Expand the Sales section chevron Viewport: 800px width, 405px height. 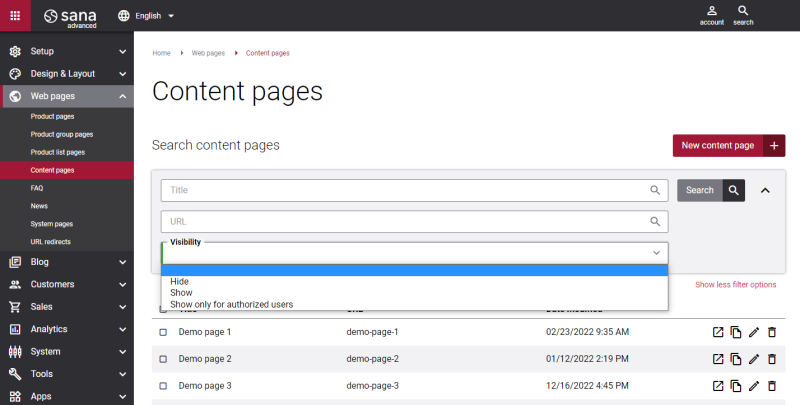coord(122,307)
